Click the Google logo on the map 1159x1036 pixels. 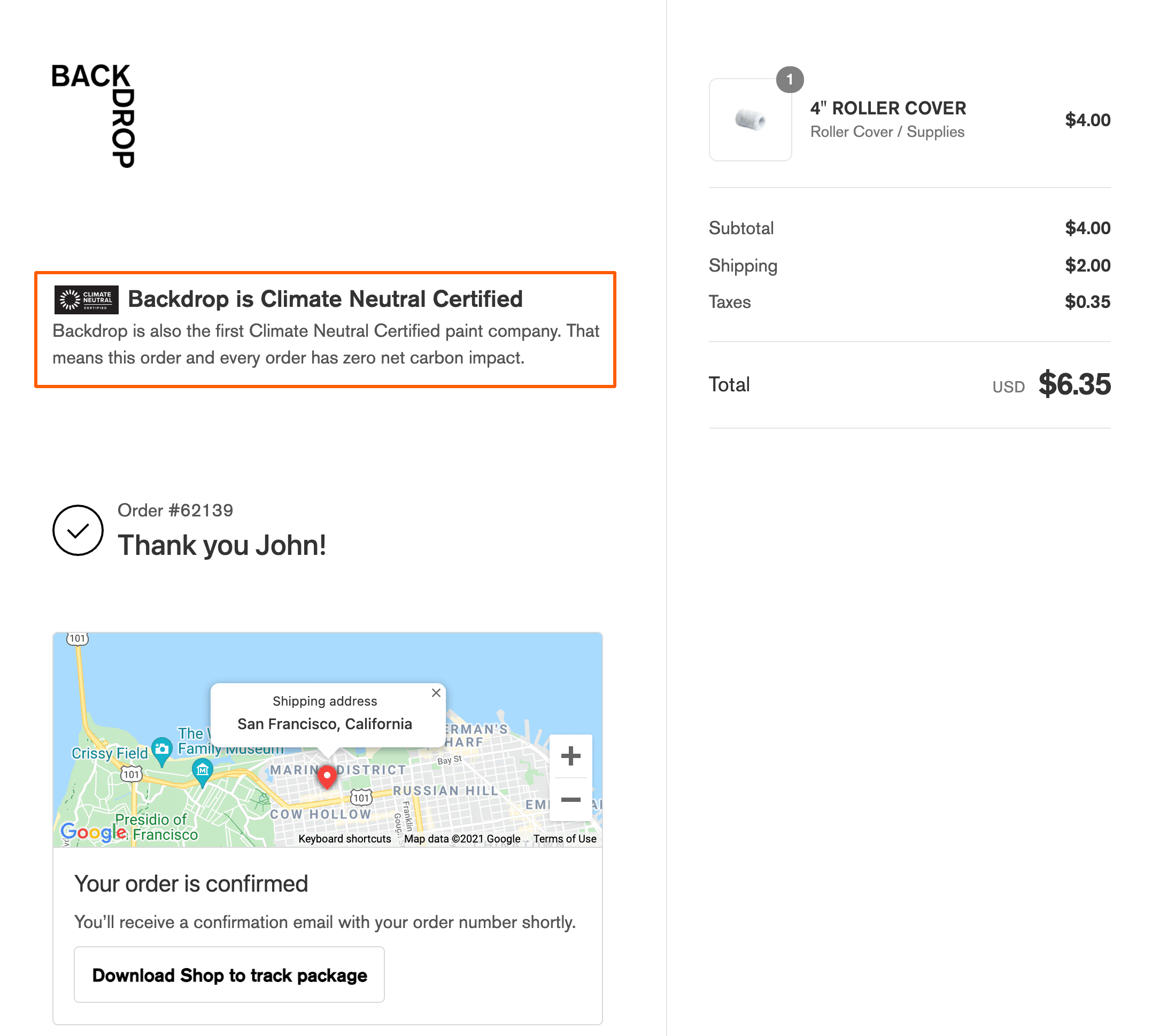coord(92,833)
